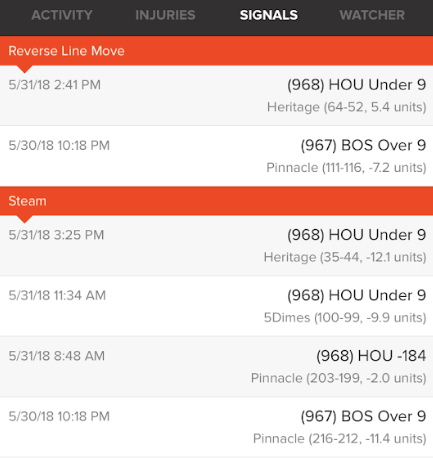Click the Pinnacle (216-212, -11.4 units) record
433x458 pixels.
coord(340,439)
